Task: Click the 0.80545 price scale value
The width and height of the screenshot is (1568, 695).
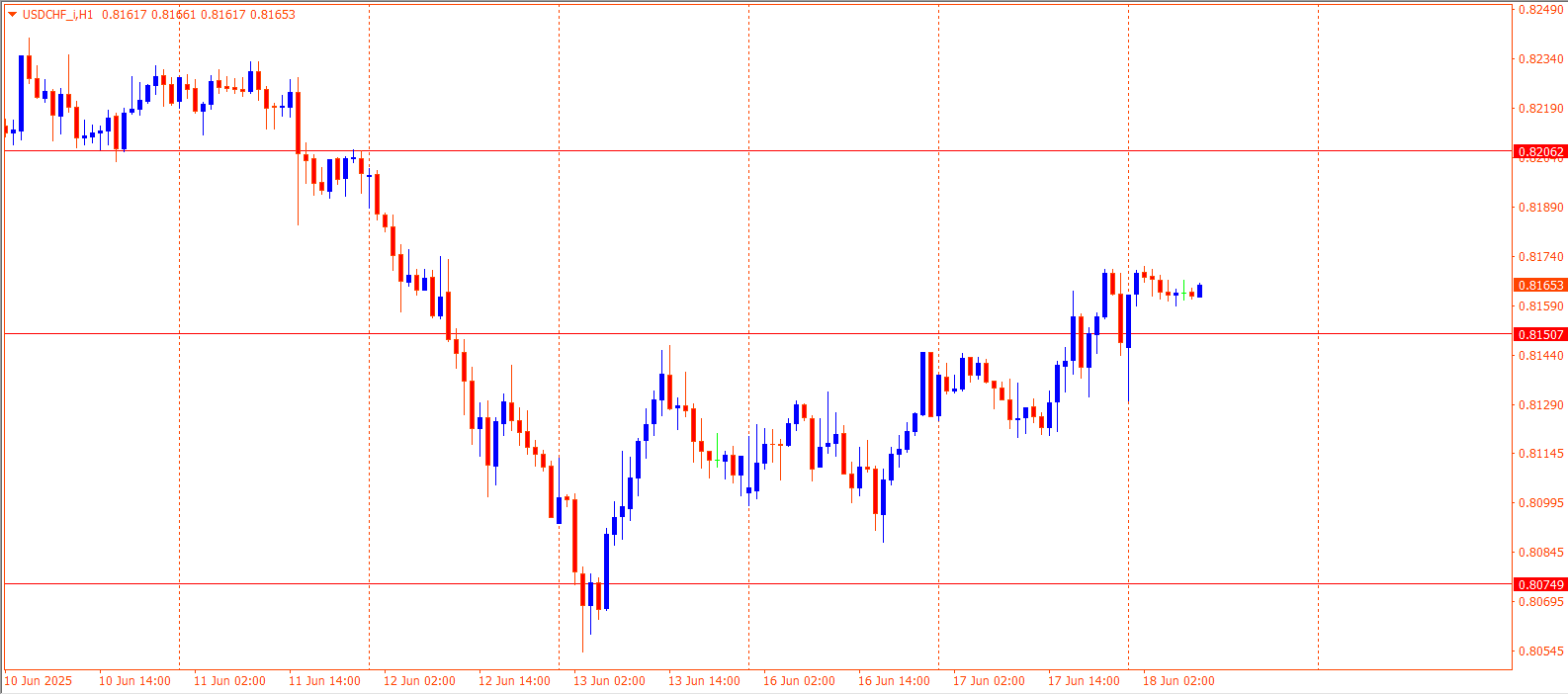Action: point(1541,652)
